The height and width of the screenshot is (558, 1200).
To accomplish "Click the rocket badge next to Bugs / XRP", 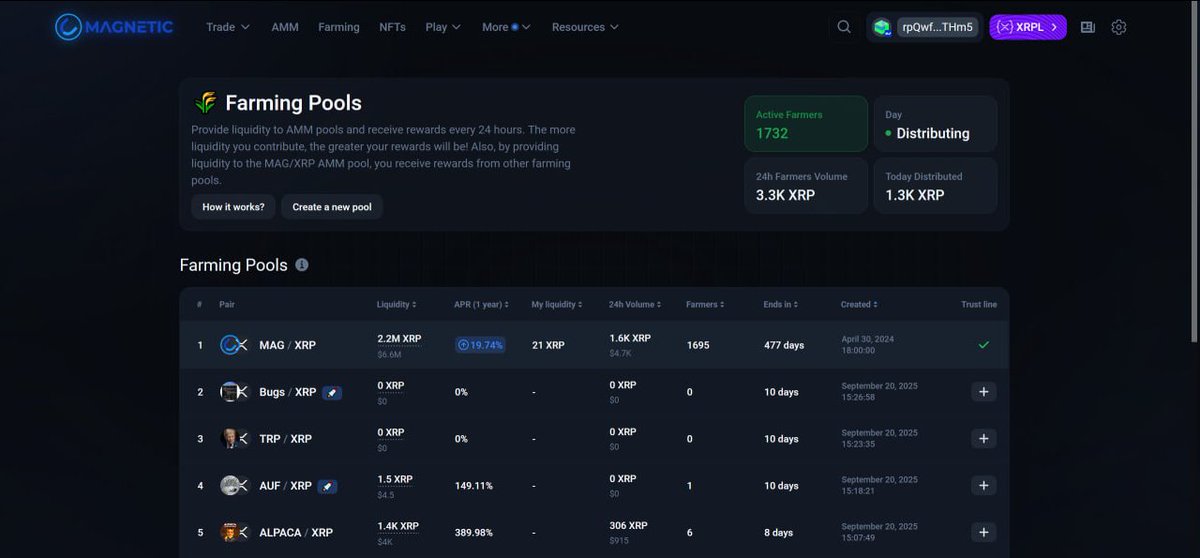I will [332, 393].
